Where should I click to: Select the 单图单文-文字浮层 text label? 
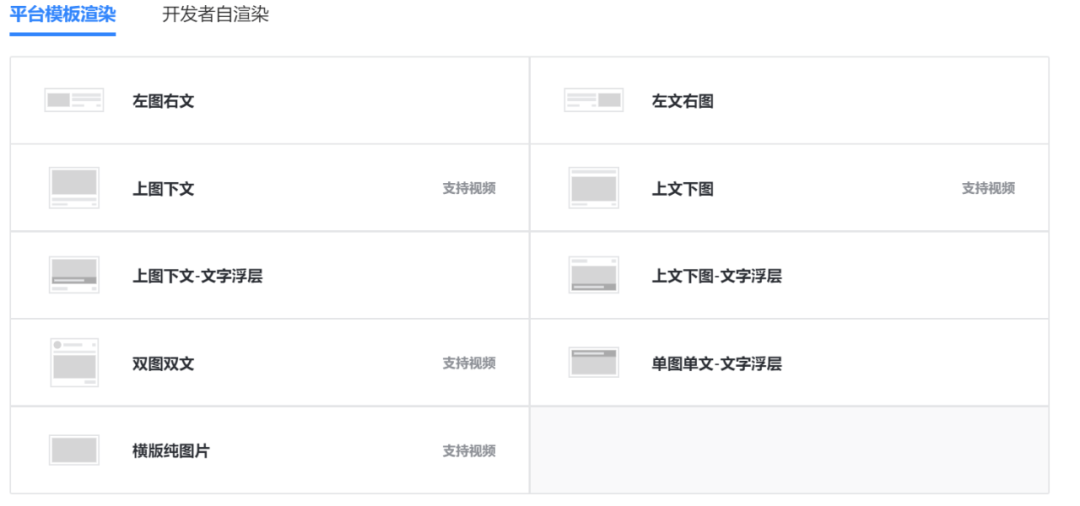(x=717, y=363)
